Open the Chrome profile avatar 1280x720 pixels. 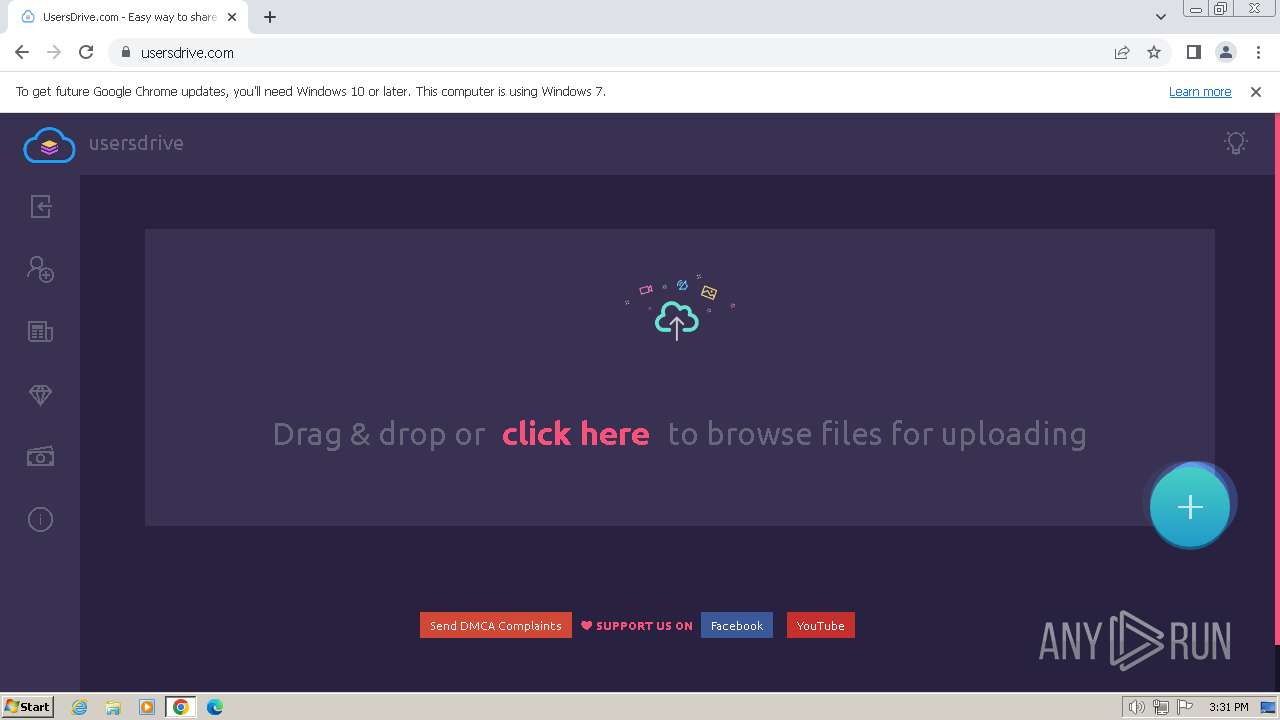[1226, 52]
